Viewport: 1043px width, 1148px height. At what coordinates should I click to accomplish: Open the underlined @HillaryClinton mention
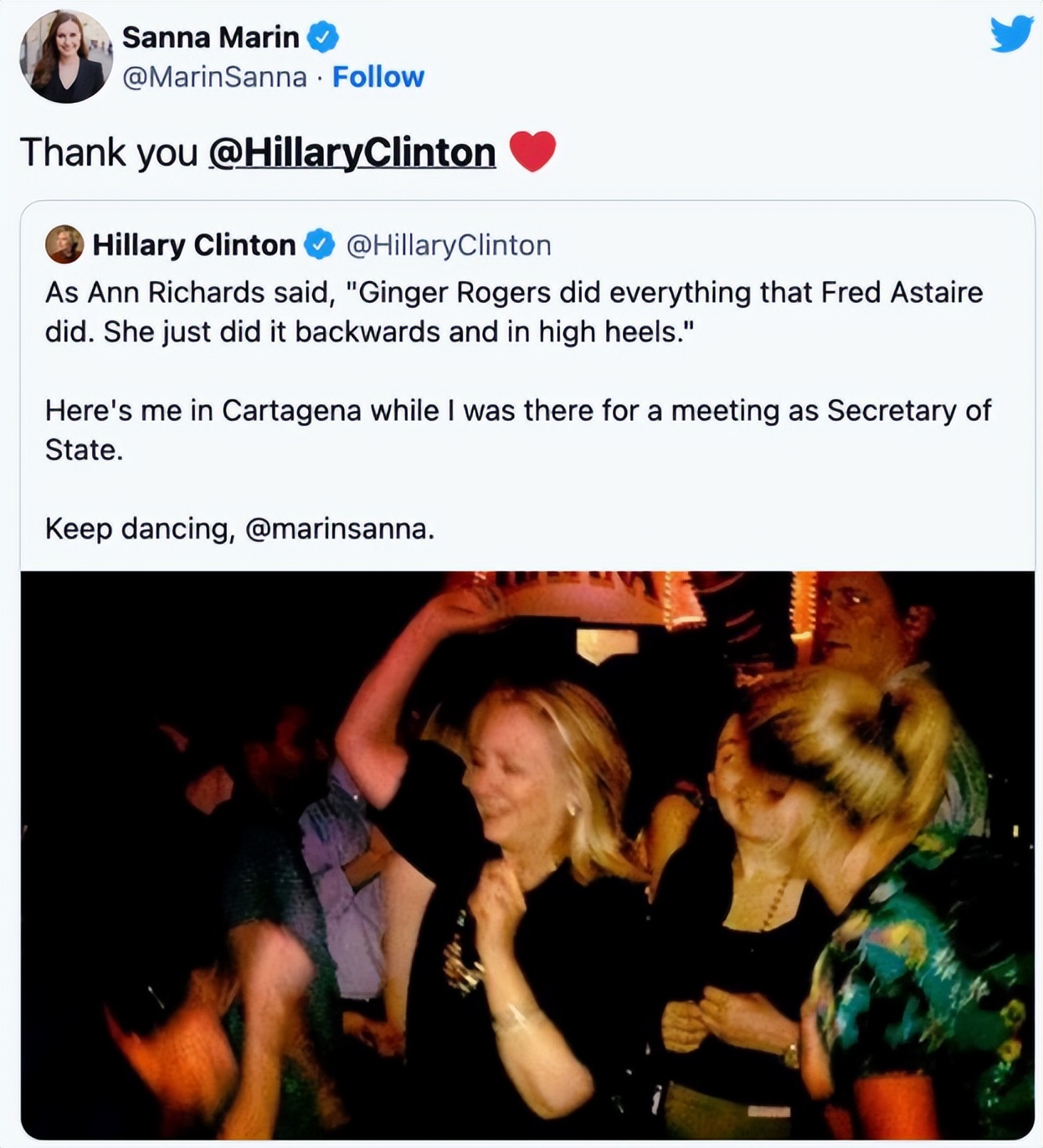[x=352, y=152]
